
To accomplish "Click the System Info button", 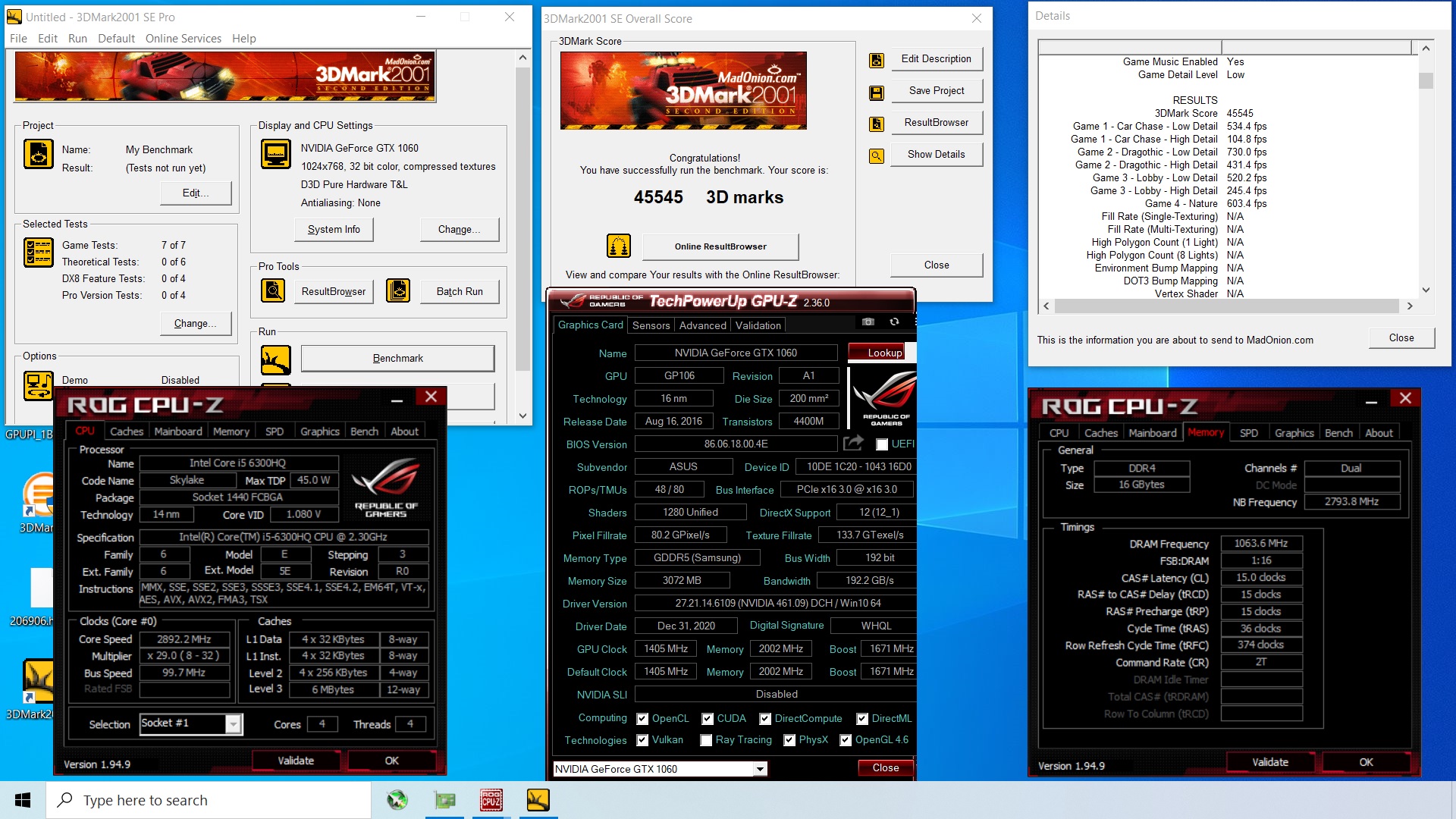I will 334,229.
